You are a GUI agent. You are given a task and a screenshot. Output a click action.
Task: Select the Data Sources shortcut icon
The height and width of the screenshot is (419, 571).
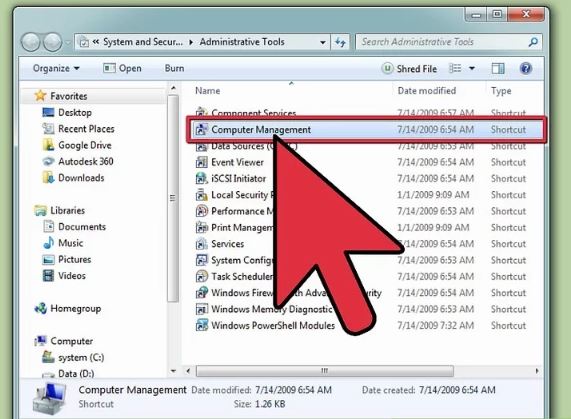click(201, 146)
